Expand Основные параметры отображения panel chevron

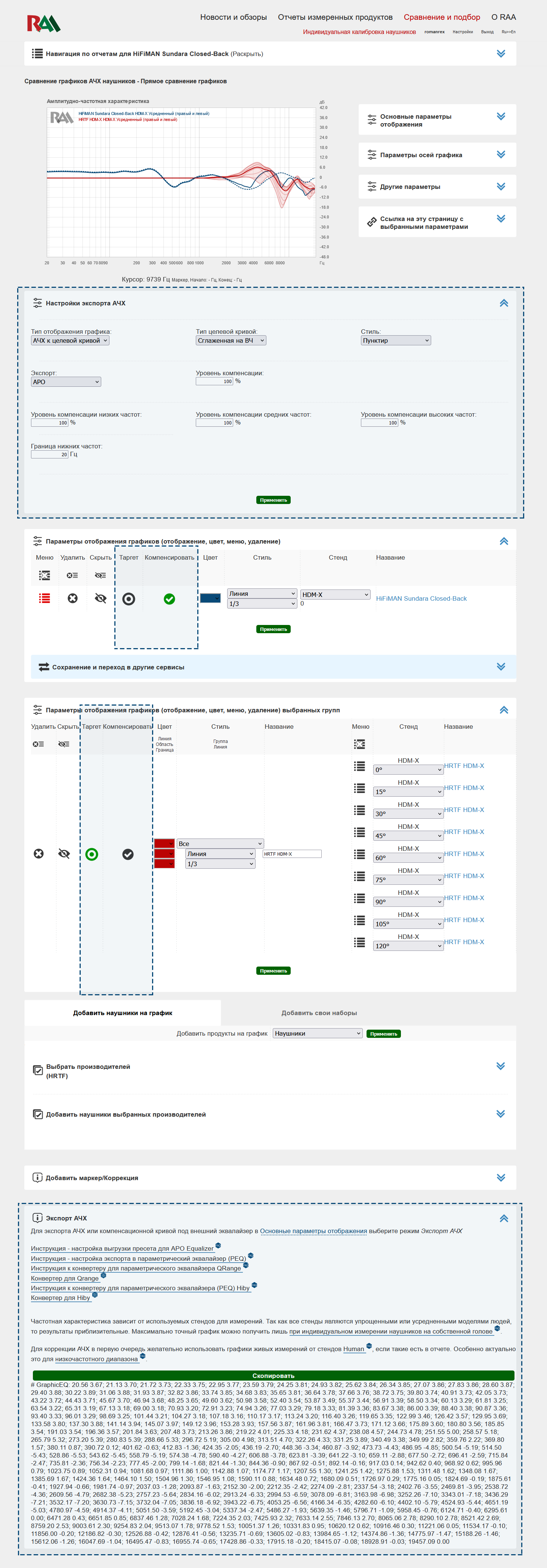[x=501, y=116]
